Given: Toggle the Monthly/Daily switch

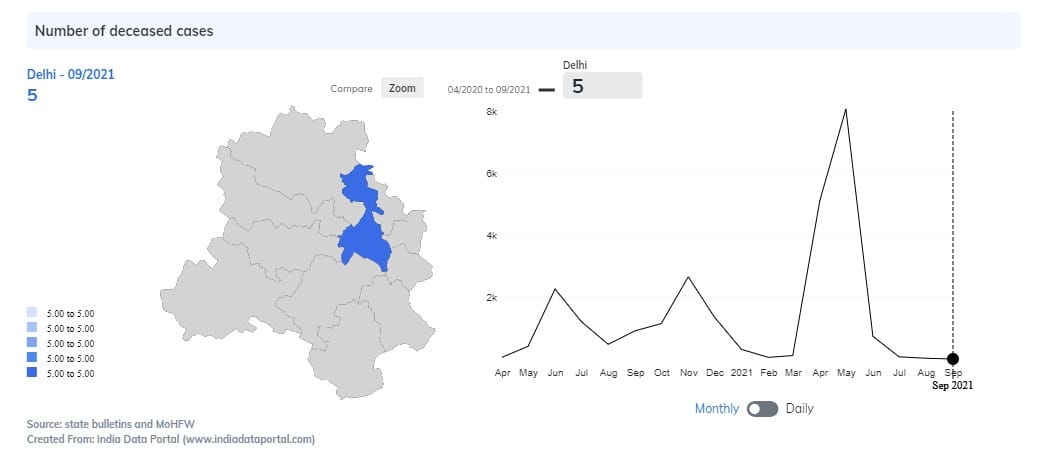Looking at the screenshot, I should pos(762,409).
